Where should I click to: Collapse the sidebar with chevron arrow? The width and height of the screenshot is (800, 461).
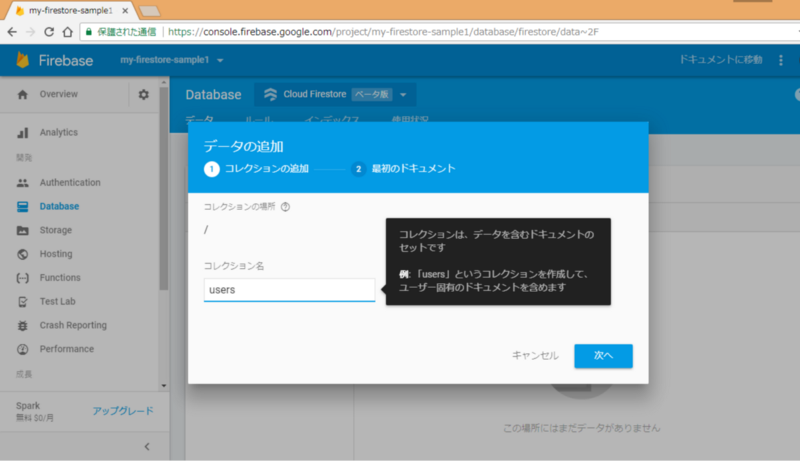pos(147,447)
